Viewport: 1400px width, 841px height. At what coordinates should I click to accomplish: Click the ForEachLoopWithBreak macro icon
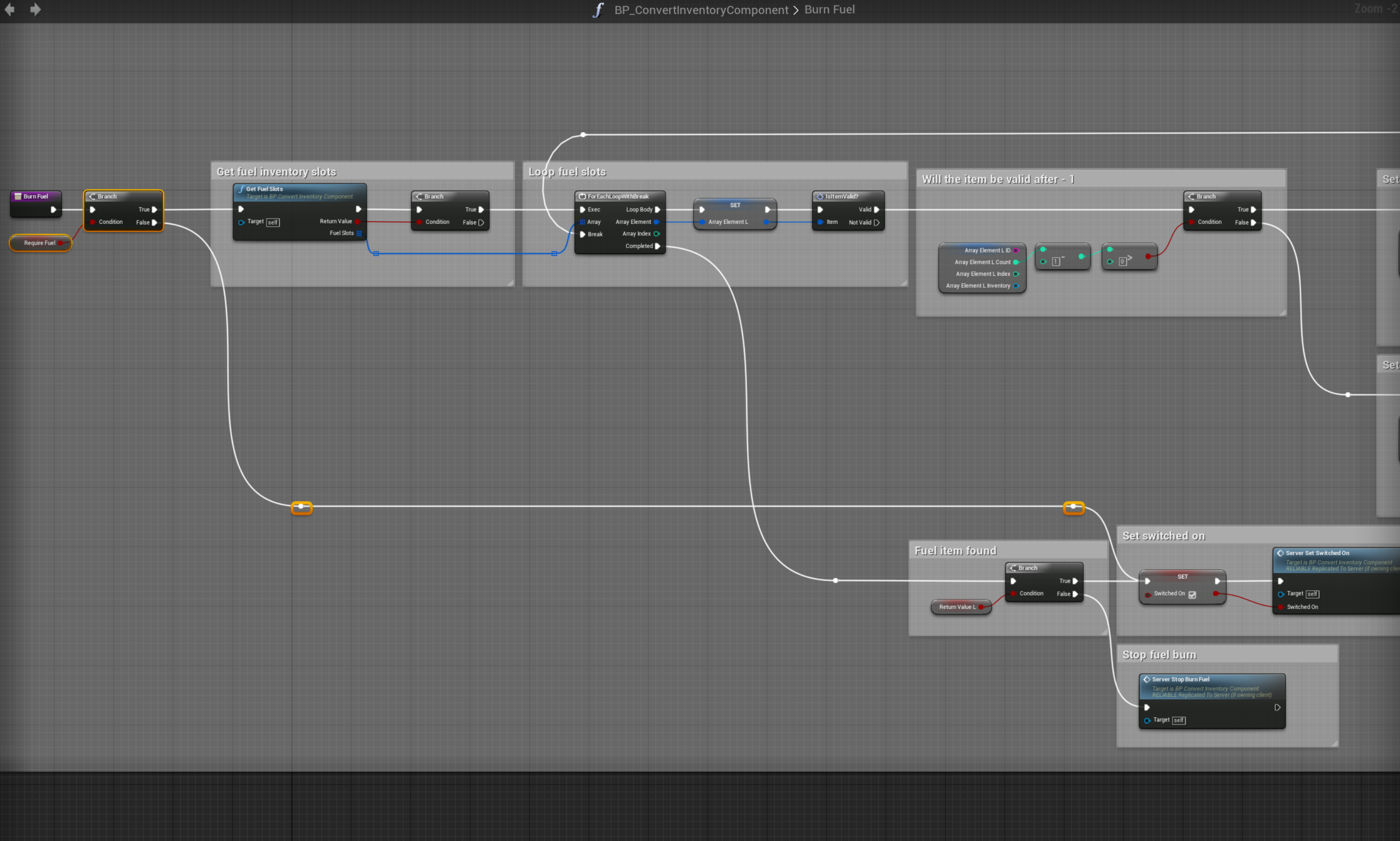pyautogui.click(x=582, y=196)
